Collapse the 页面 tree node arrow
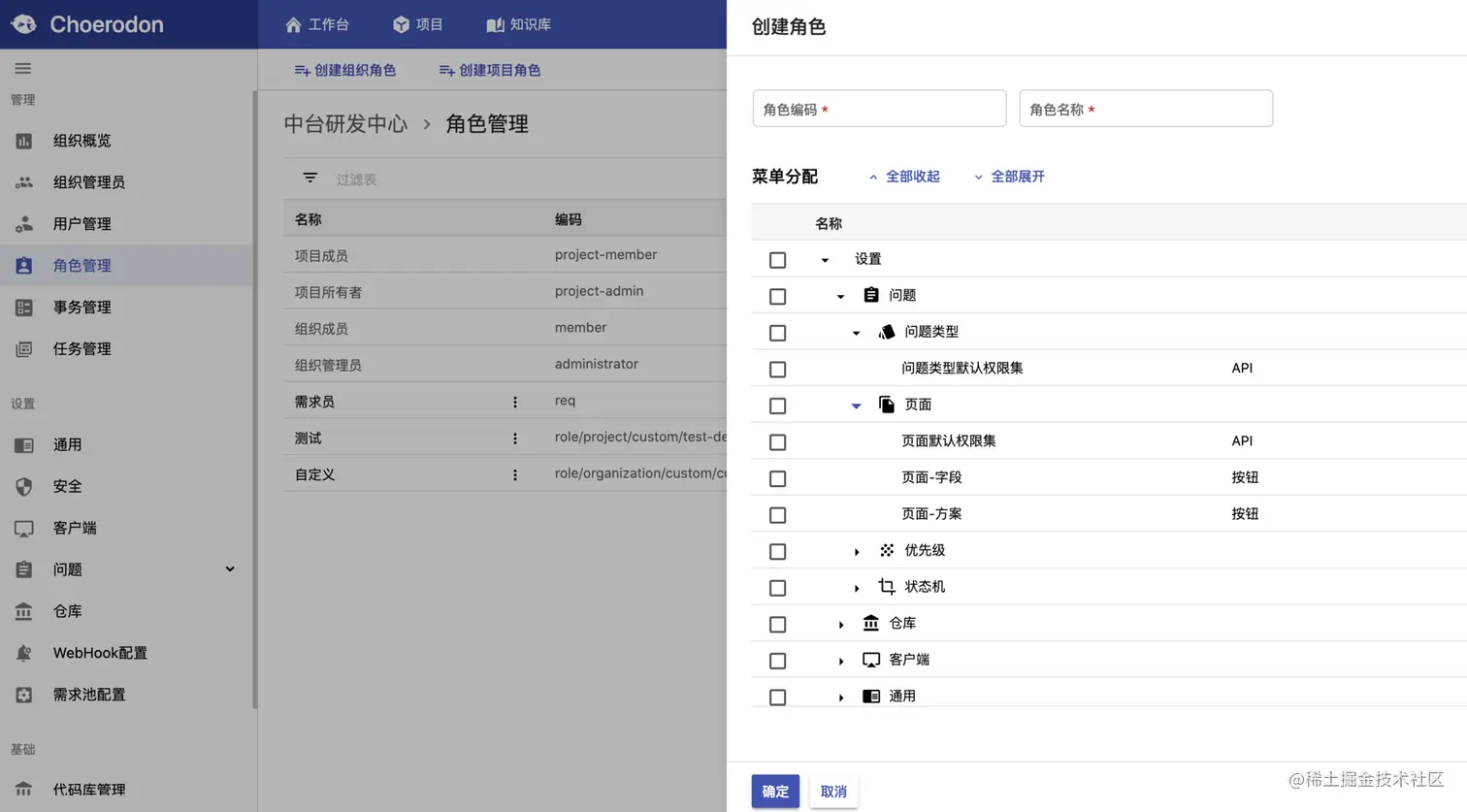 tap(856, 406)
